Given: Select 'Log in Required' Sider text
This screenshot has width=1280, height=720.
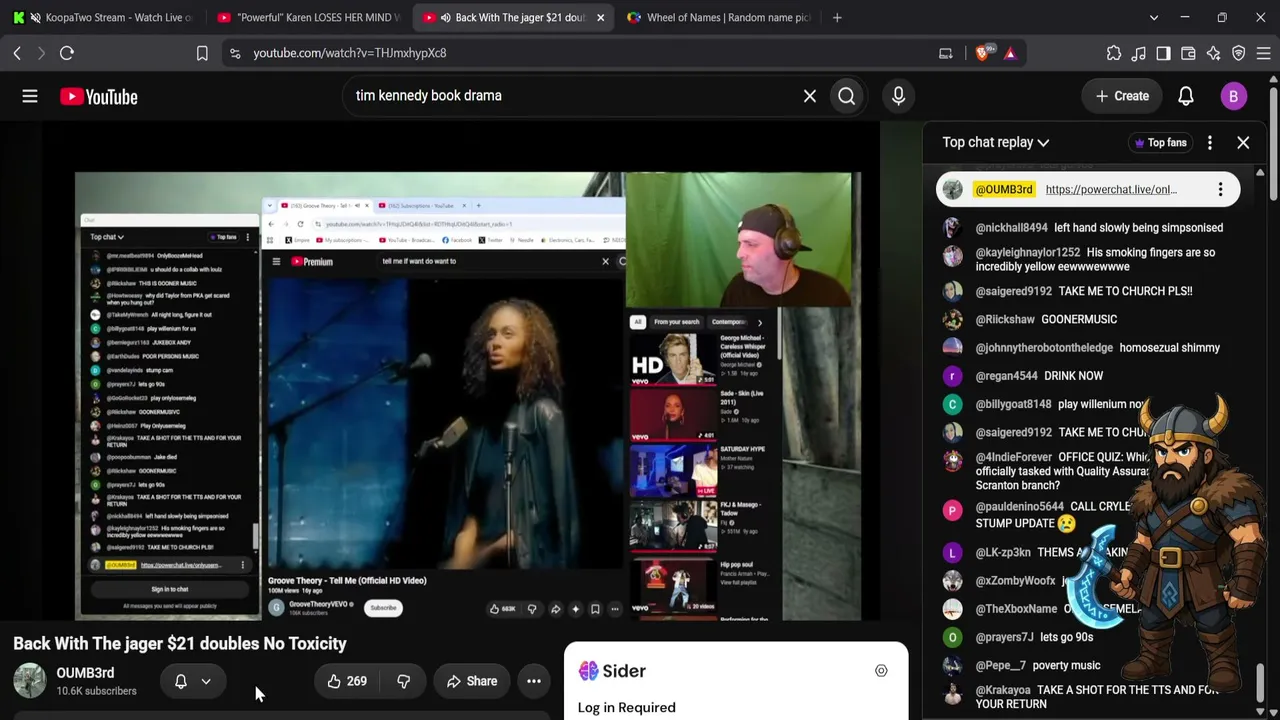Looking at the screenshot, I should (x=626, y=708).
